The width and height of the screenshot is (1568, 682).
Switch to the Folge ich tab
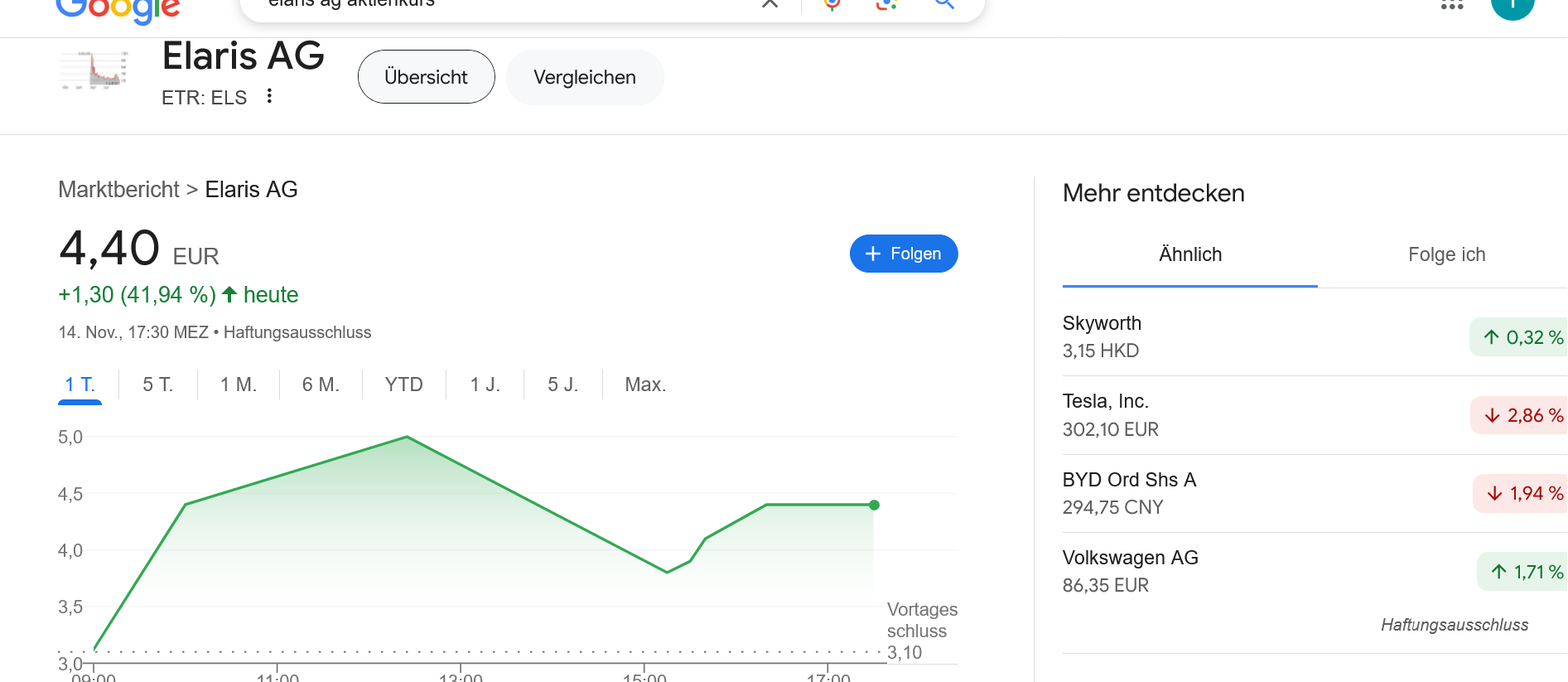1445,254
